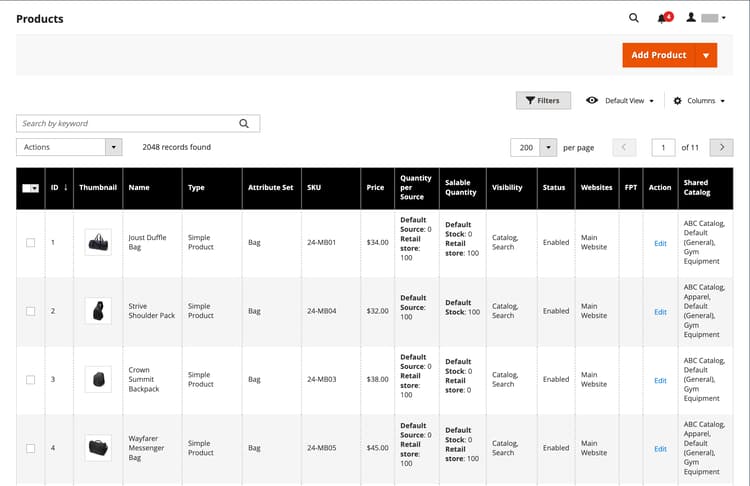Edit the Strive Shoulder Pack product

[x=660, y=312]
